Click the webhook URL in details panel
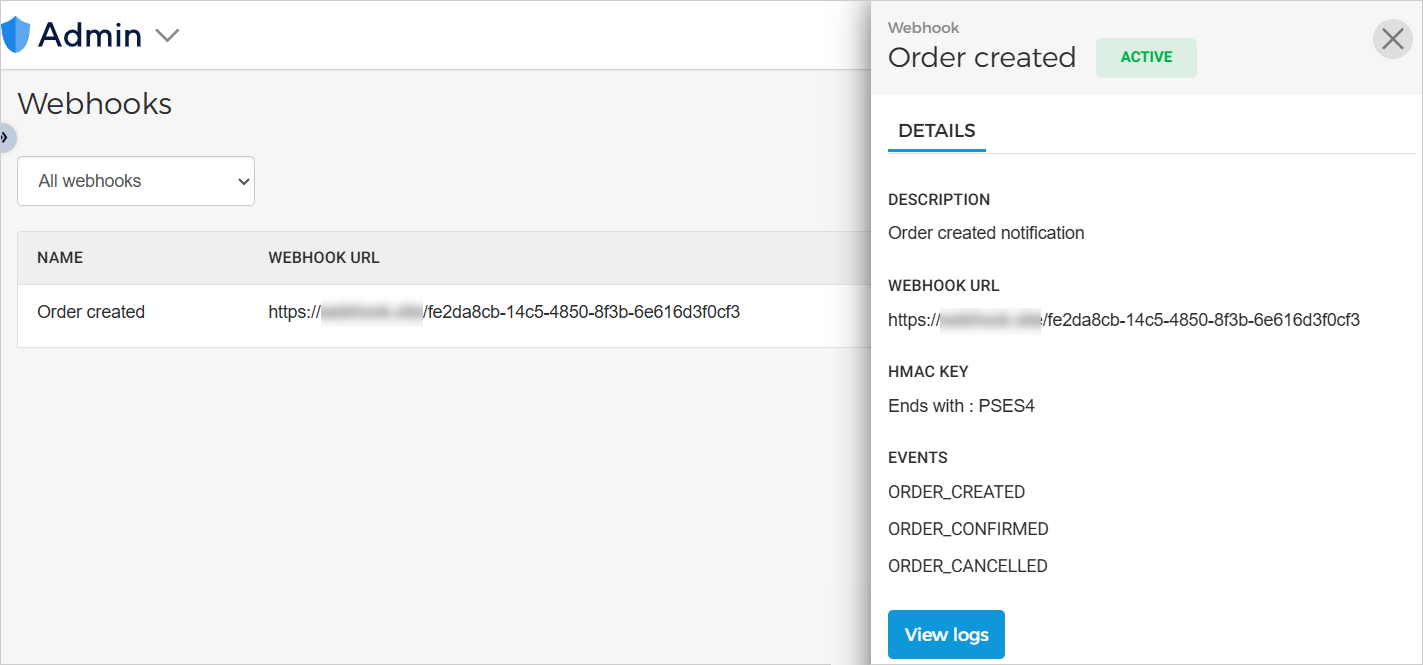This screenshot has width=1423, height=665. [1123, 320]
